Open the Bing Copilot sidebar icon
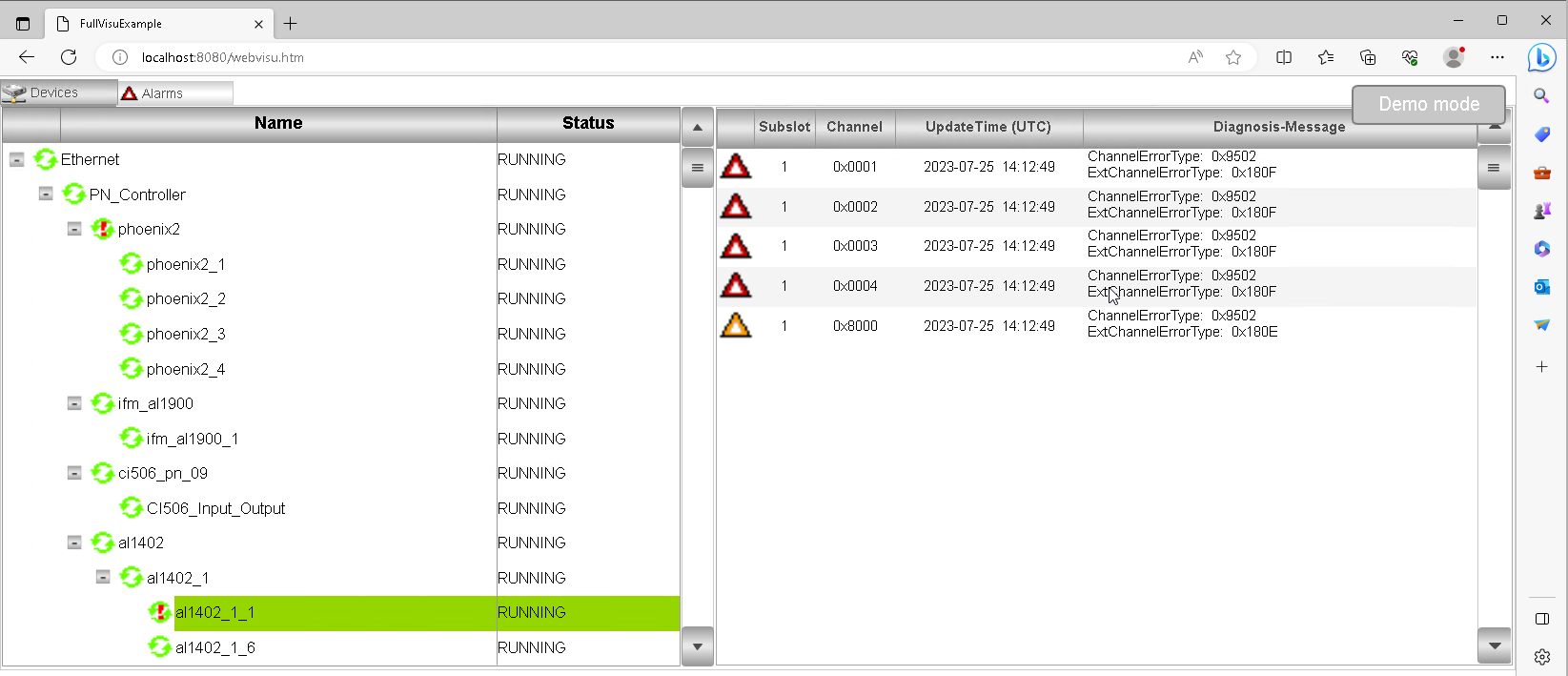The height and width of the screenshot is (676, 1568). pos(1541,57)
